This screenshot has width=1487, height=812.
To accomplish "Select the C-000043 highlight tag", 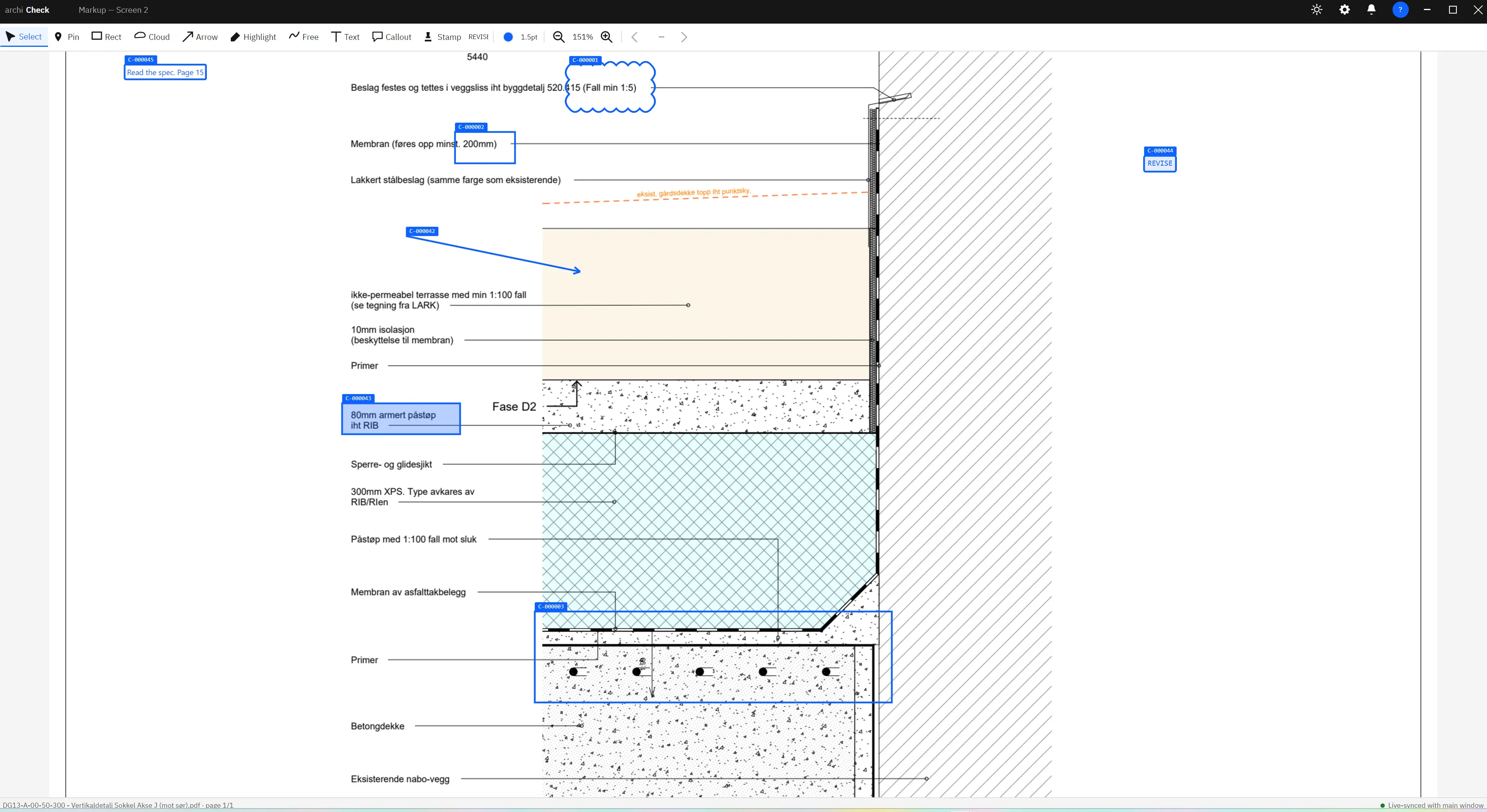I will click(359, 398).
